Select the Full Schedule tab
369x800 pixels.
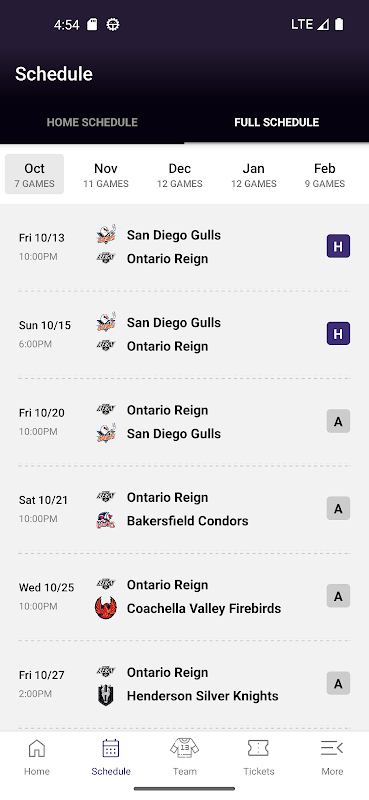click(277, 122)
